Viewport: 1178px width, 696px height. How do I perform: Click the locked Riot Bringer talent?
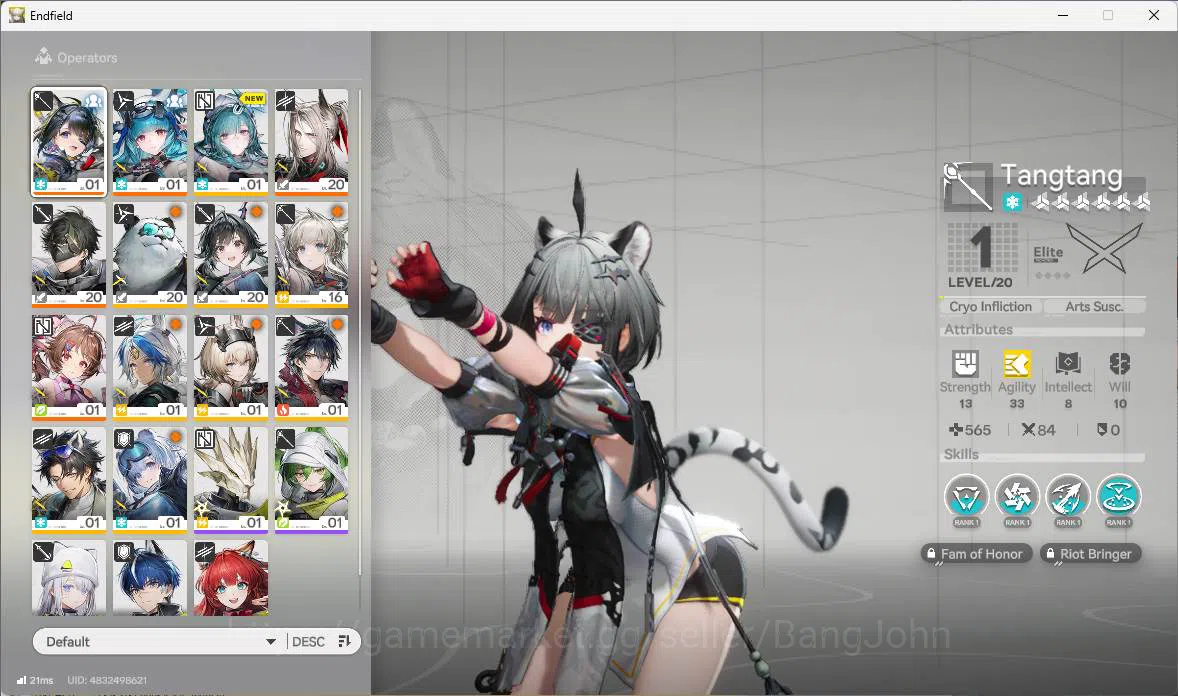click(x=1091, y=554)
